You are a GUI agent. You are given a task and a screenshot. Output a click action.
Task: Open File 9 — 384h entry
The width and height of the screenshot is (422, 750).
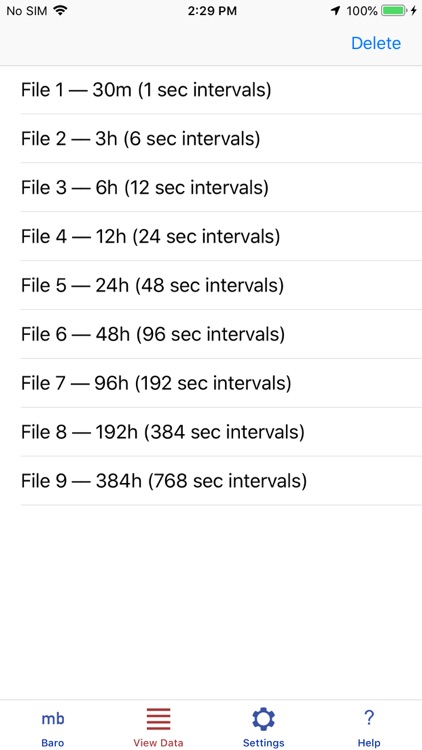211,481
